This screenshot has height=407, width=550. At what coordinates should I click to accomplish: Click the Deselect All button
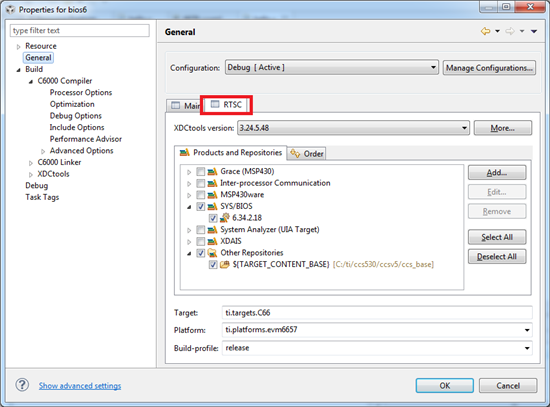pos(497,256)
